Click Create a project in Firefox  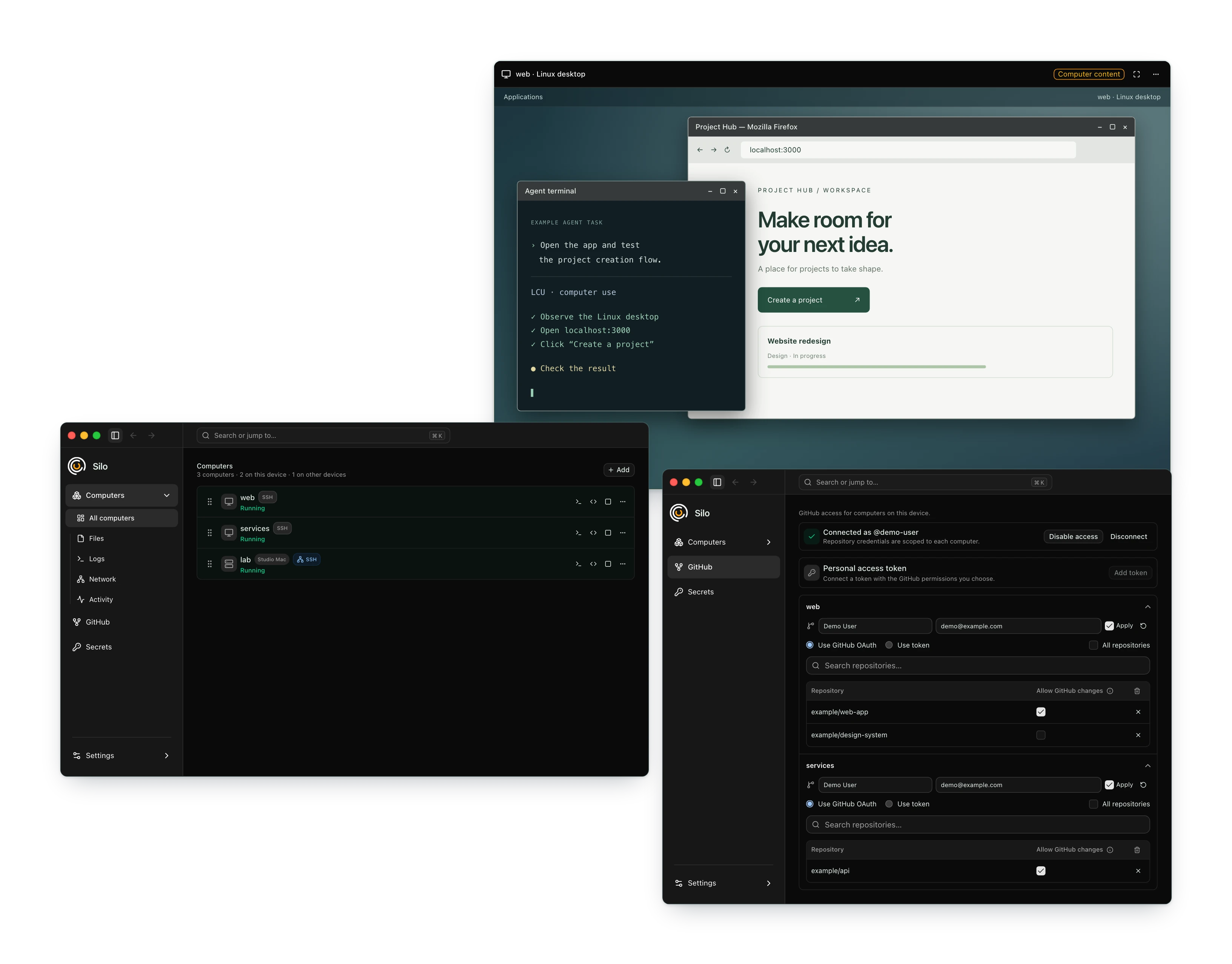[x=813, y=300]
